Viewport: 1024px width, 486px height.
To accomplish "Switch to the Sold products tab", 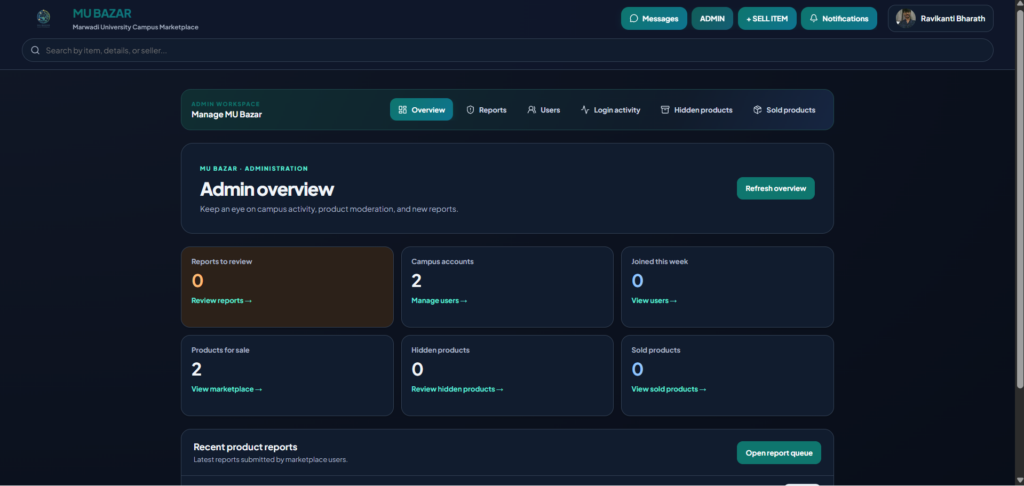I will tap(784, 110).
